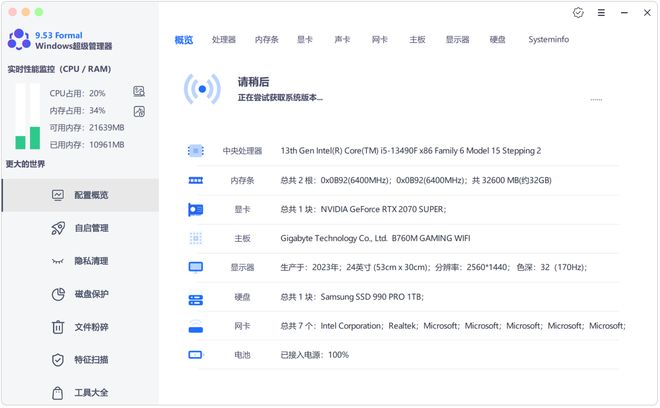
Task: Click the signal broadcast icon near 请稍后
Action: pos(202,89)
